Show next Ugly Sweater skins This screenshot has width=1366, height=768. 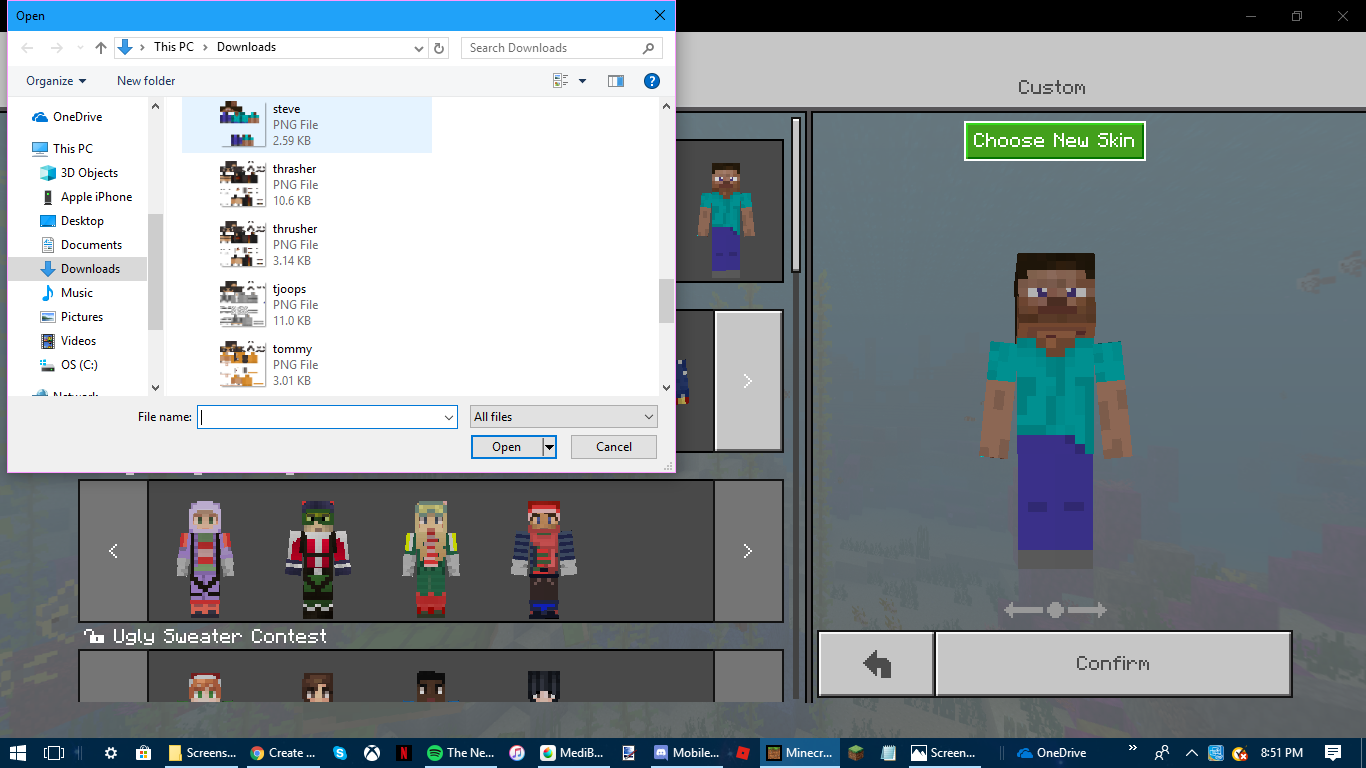[748, 551]
